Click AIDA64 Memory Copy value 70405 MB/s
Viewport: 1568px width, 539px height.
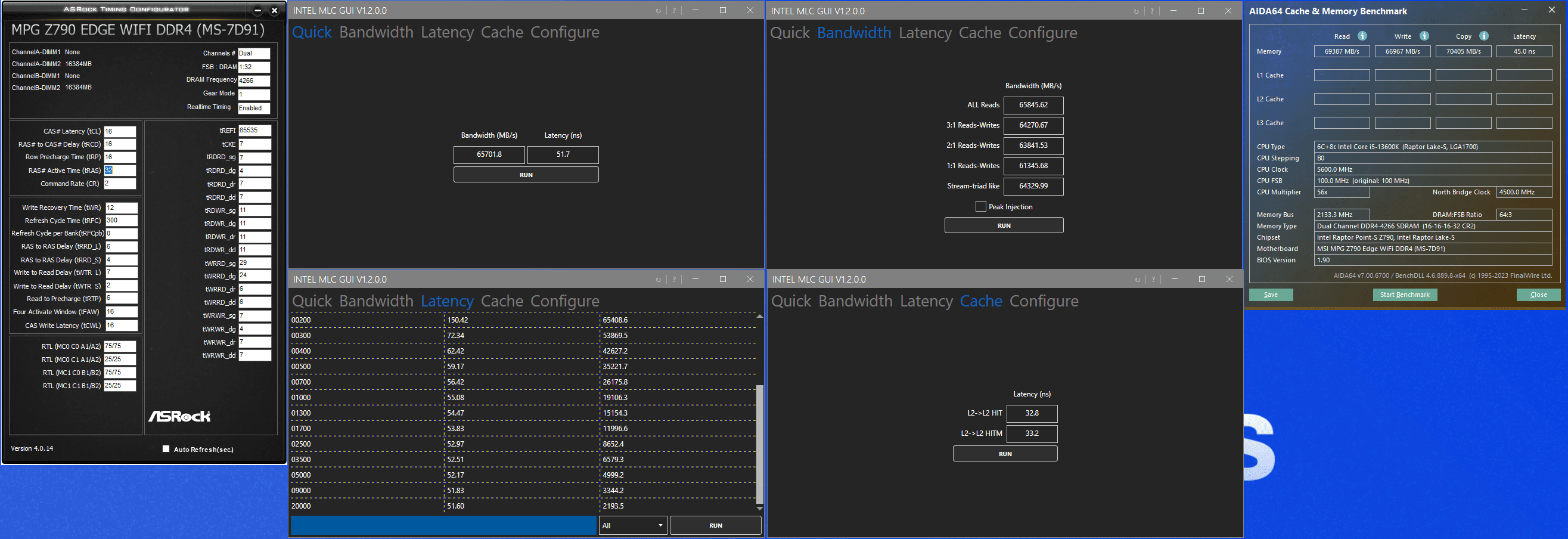coord(1463,51)
